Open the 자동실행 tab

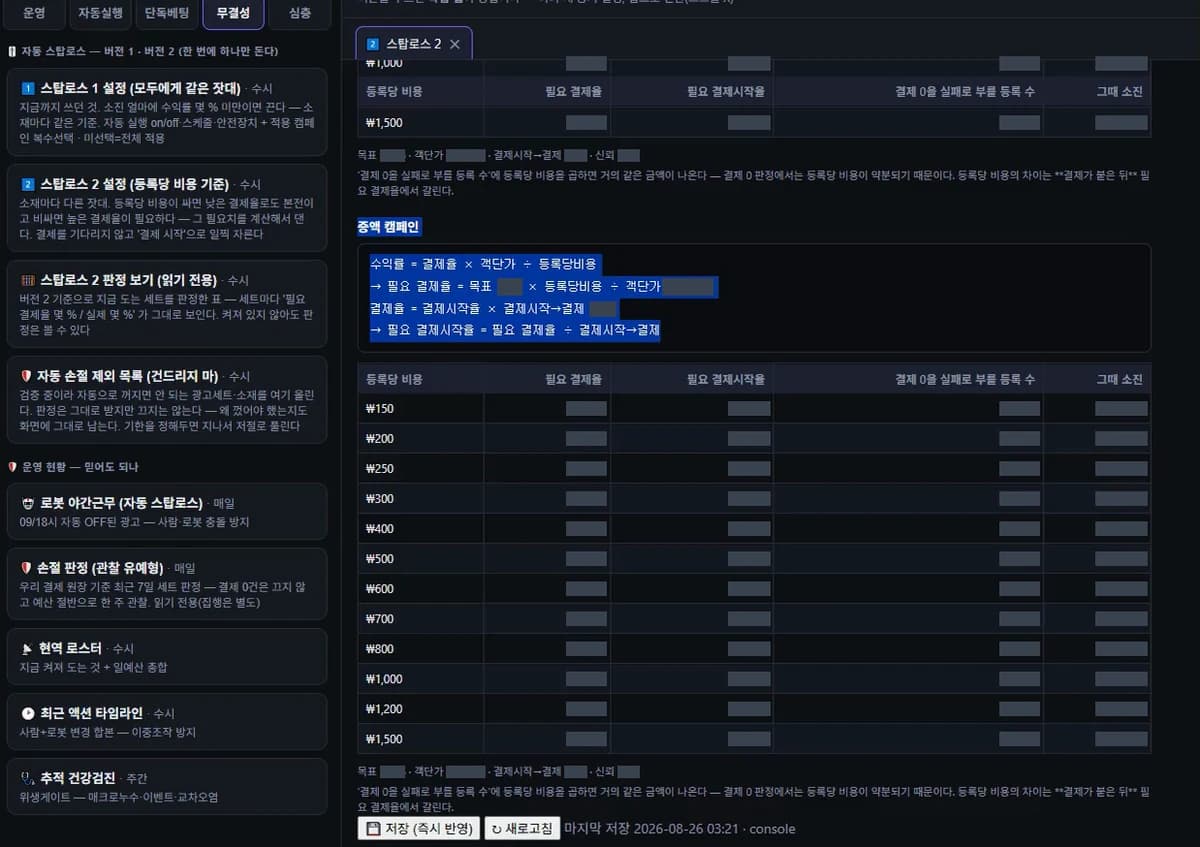(x=101, y=13)
